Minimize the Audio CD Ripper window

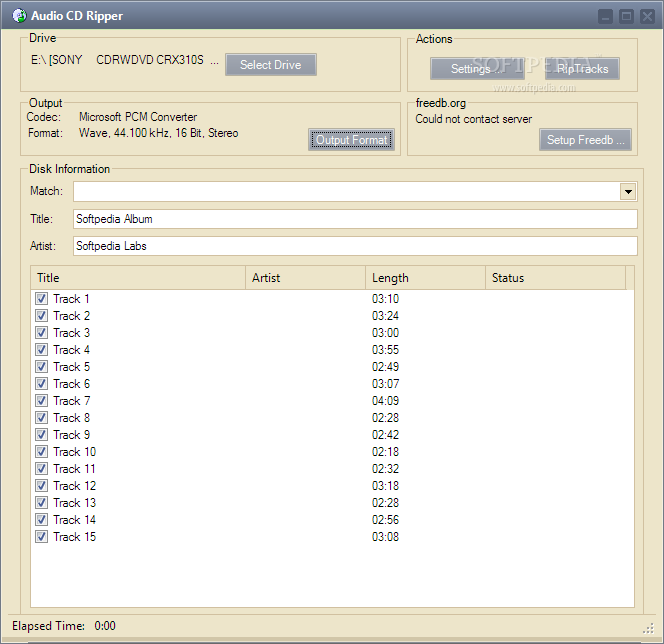pos(605,17)
